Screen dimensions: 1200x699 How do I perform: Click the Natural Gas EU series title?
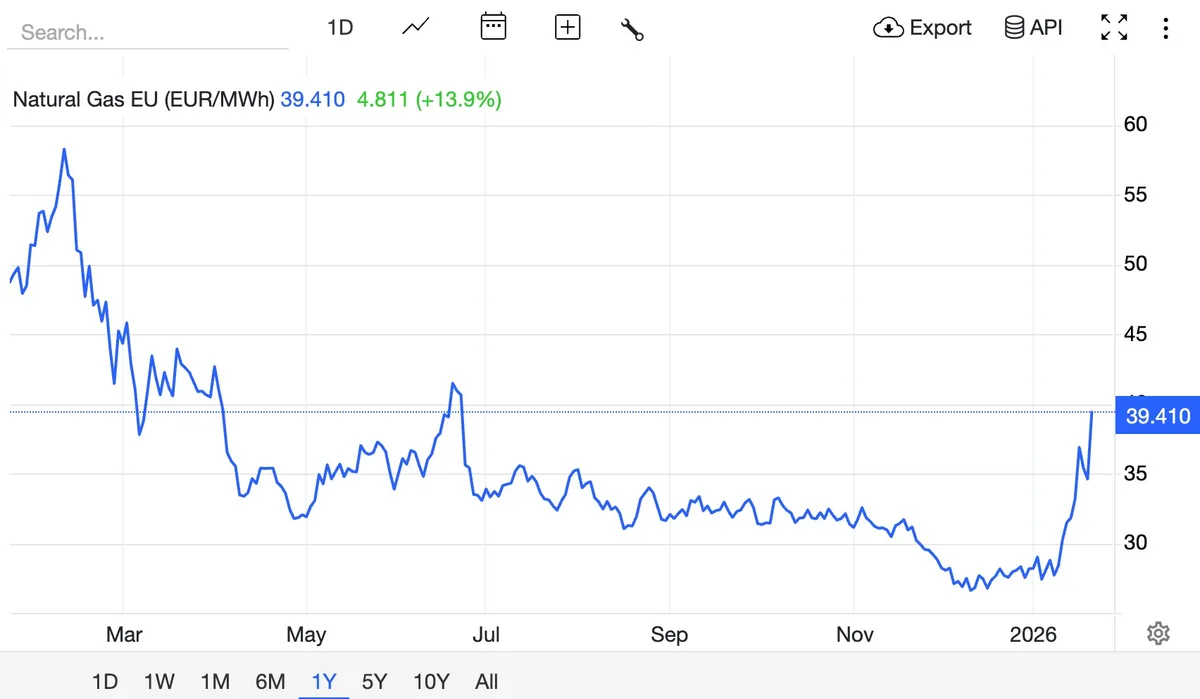pos(143,100)
